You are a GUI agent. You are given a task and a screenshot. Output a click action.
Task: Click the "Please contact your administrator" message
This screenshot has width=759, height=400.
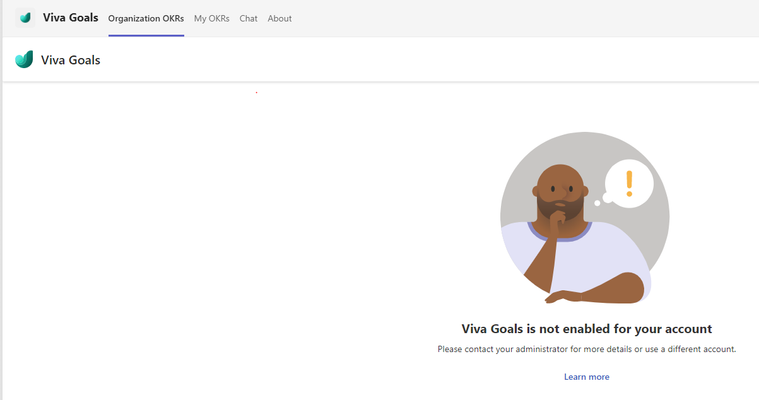pyautogui.click(x=587, y=349)
